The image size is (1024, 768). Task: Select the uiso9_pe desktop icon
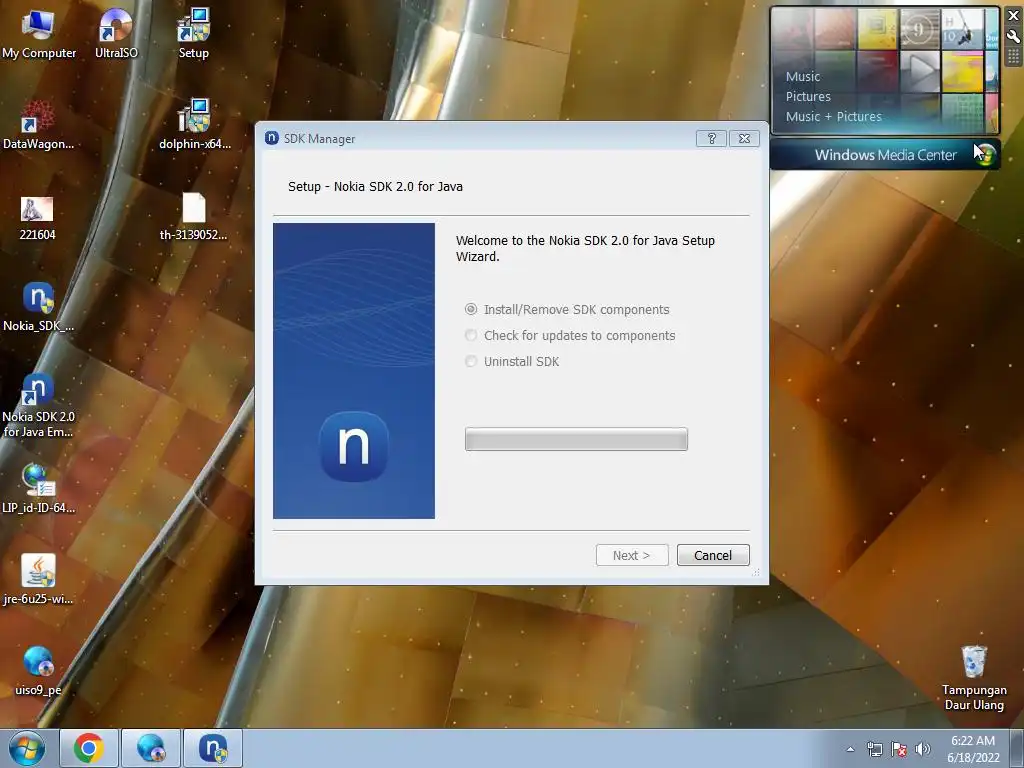(38, 671)
